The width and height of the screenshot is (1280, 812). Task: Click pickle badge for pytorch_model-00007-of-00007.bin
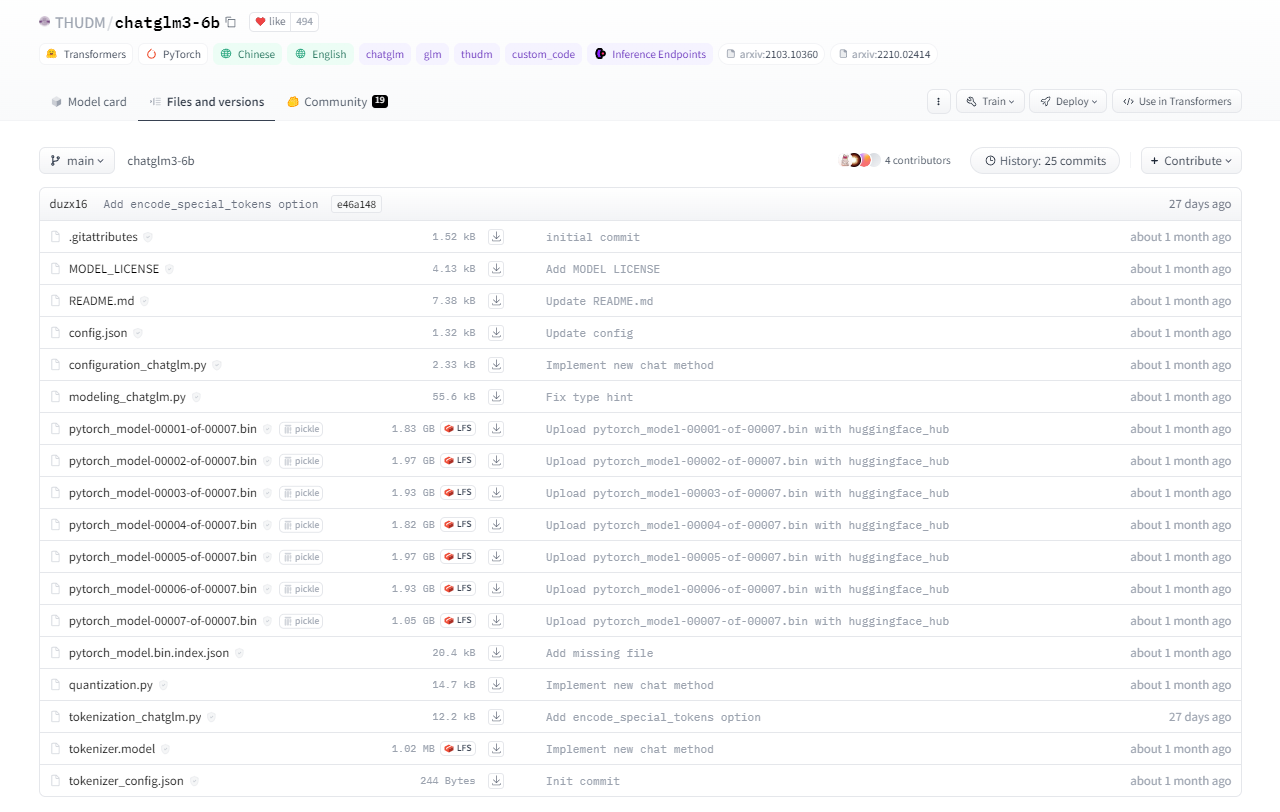pos(301,621)
